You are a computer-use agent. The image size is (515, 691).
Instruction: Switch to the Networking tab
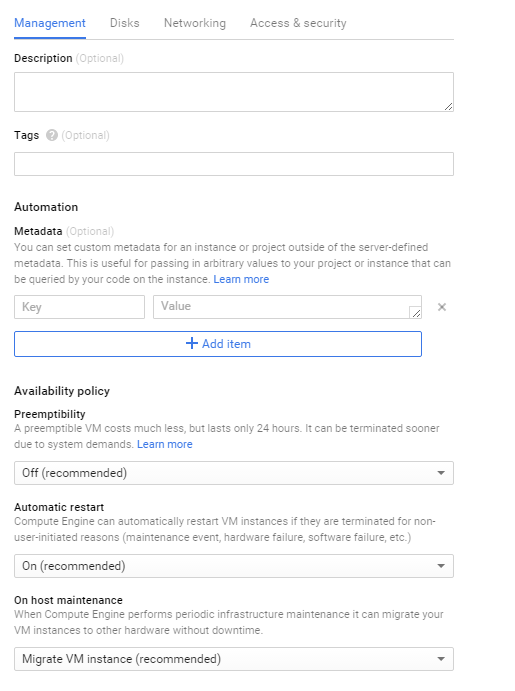click(x=195, y=23)
